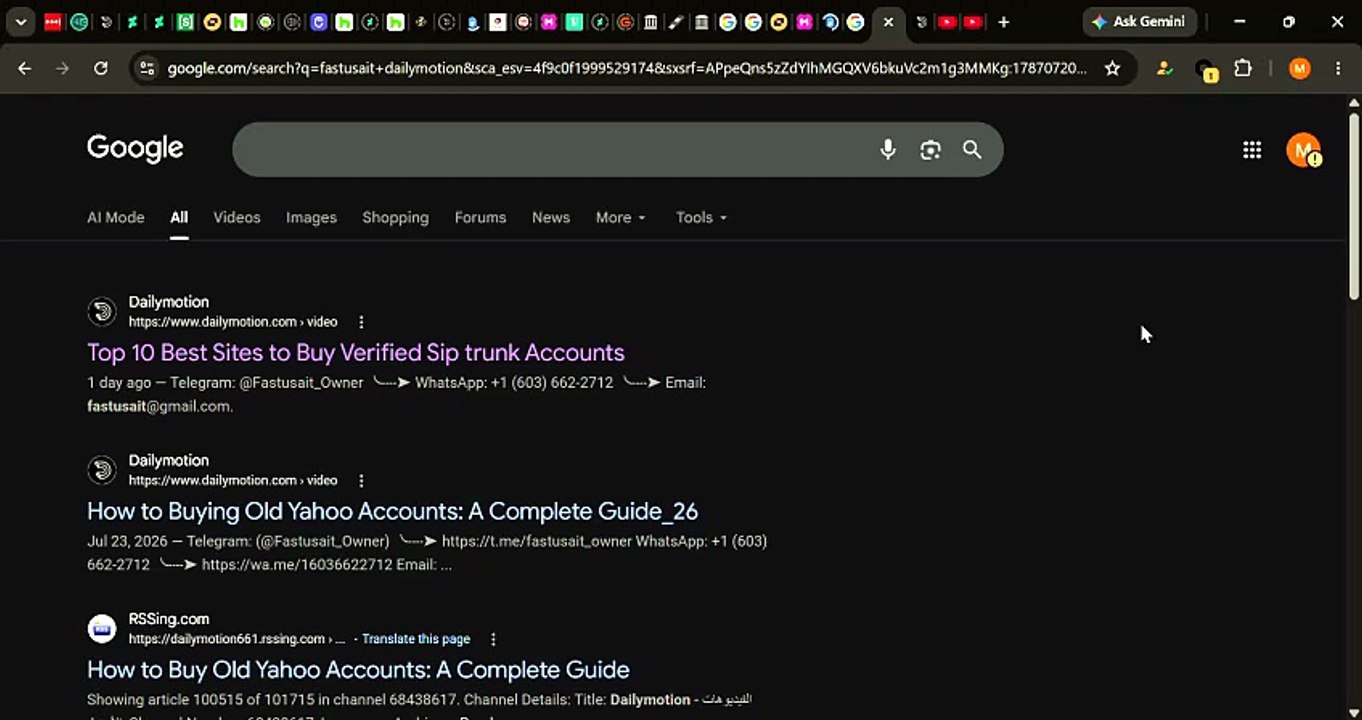Close the active Google search tab

click(x=888, y=21)
